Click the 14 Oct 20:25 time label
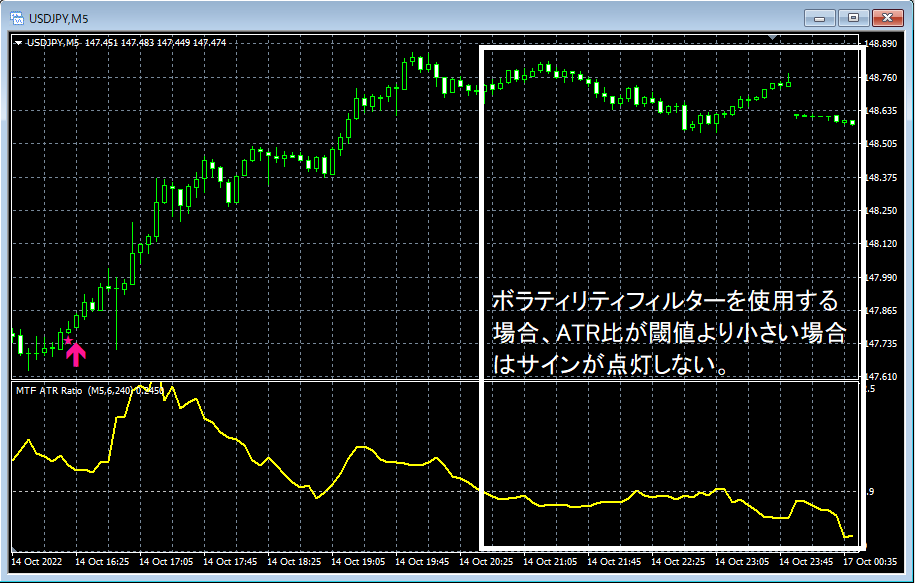This screenshot has height=583, width=916. (486, 562)
